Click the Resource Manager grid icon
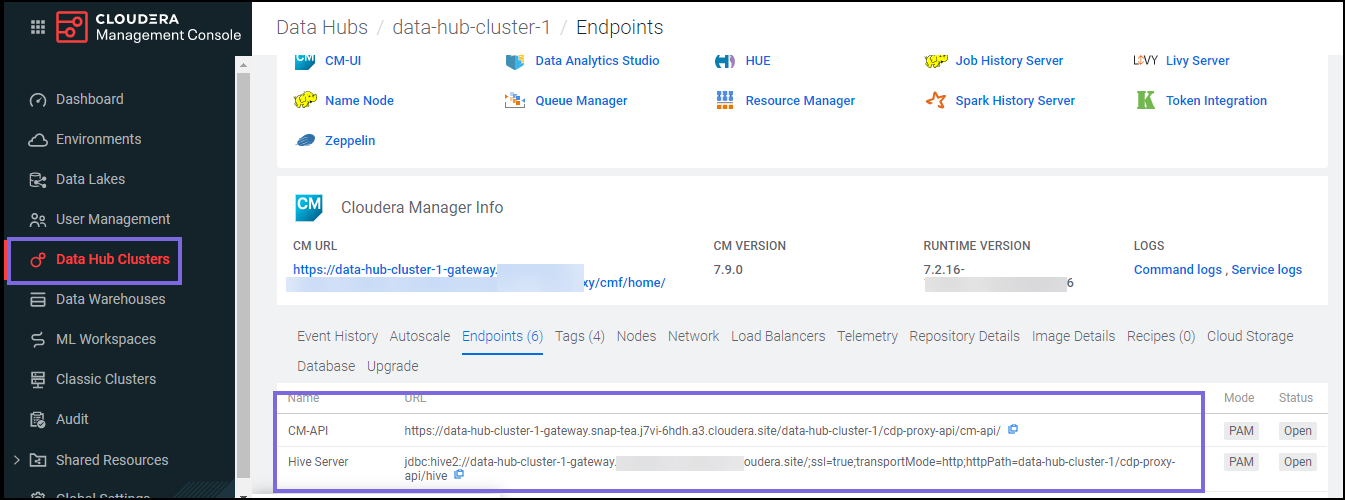The image size is (1345, 500). tap(725, 100)
